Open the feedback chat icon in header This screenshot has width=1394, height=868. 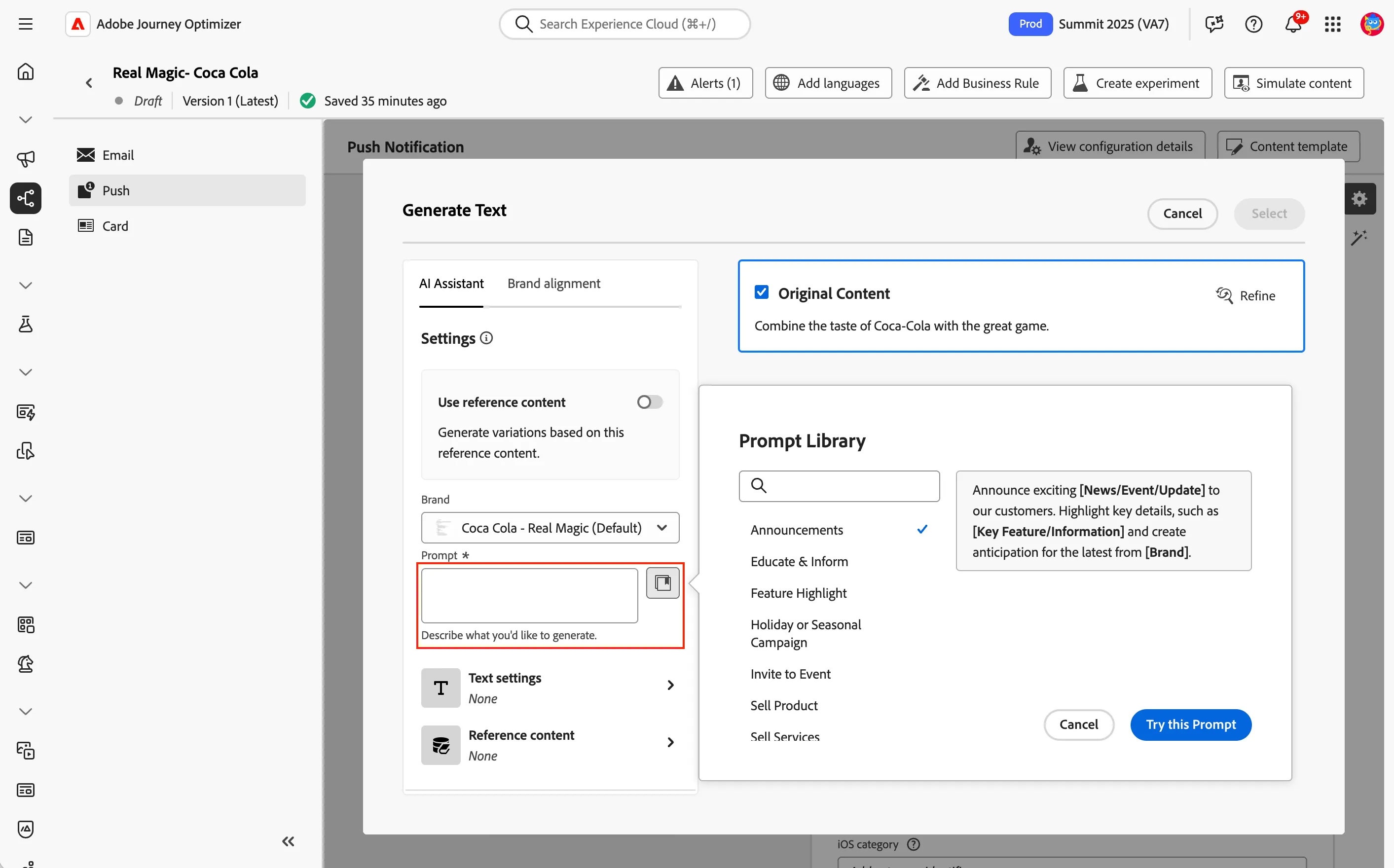click(1214, 24)
